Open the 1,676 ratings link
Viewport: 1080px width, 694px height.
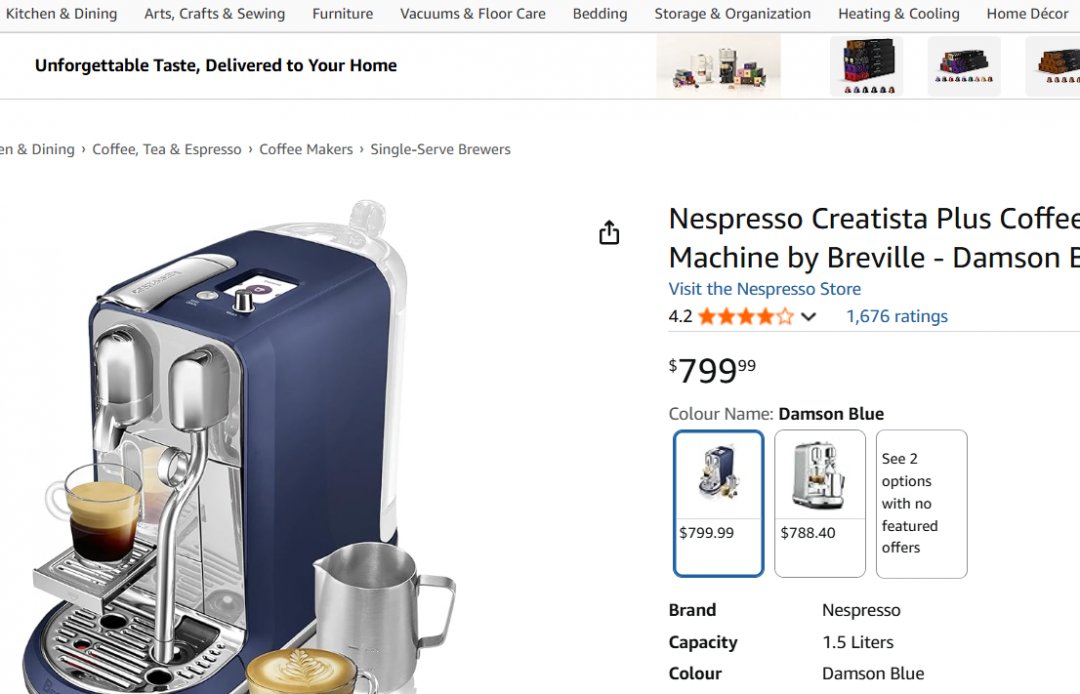[896, 316]
